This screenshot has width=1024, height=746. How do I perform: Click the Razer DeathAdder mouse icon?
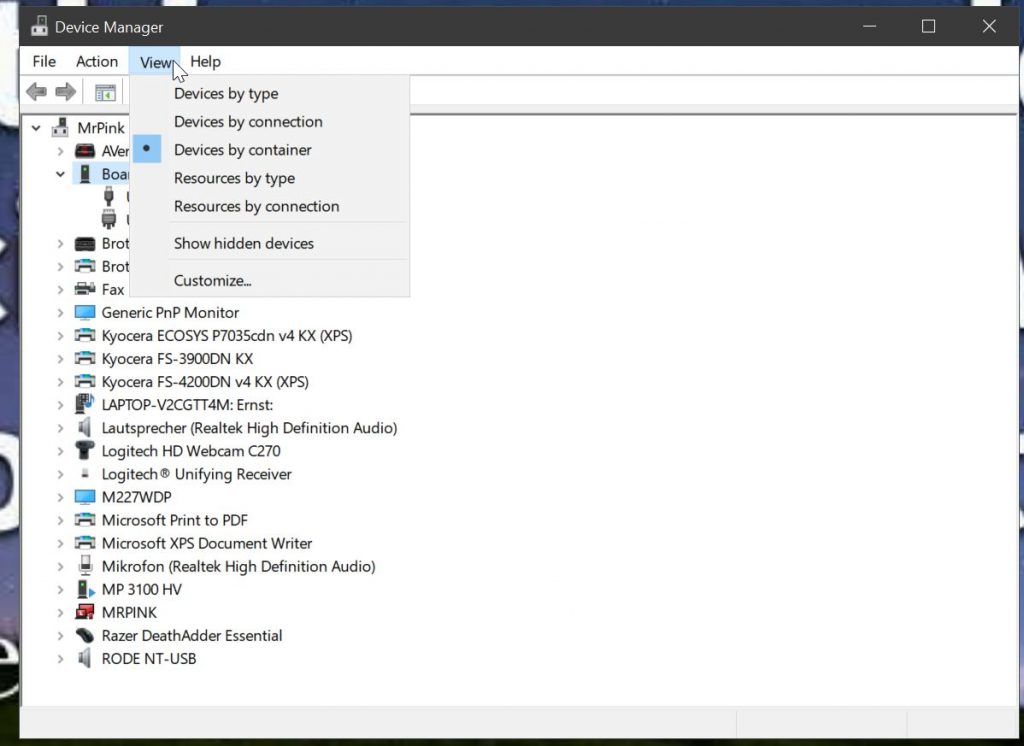(85, 636)
